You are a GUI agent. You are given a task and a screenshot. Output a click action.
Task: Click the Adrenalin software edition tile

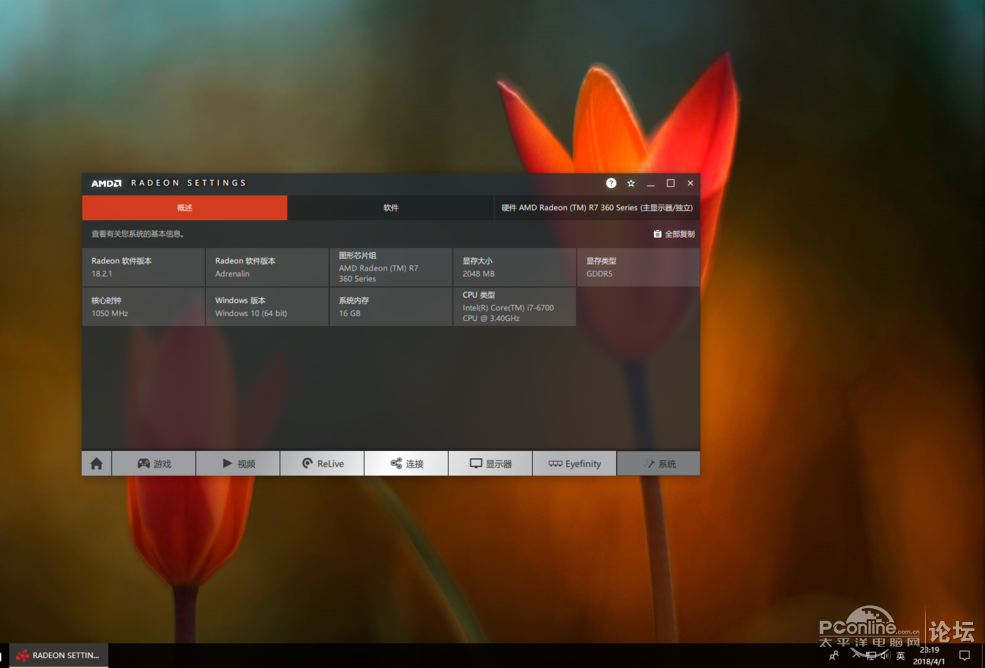point(267,267)
